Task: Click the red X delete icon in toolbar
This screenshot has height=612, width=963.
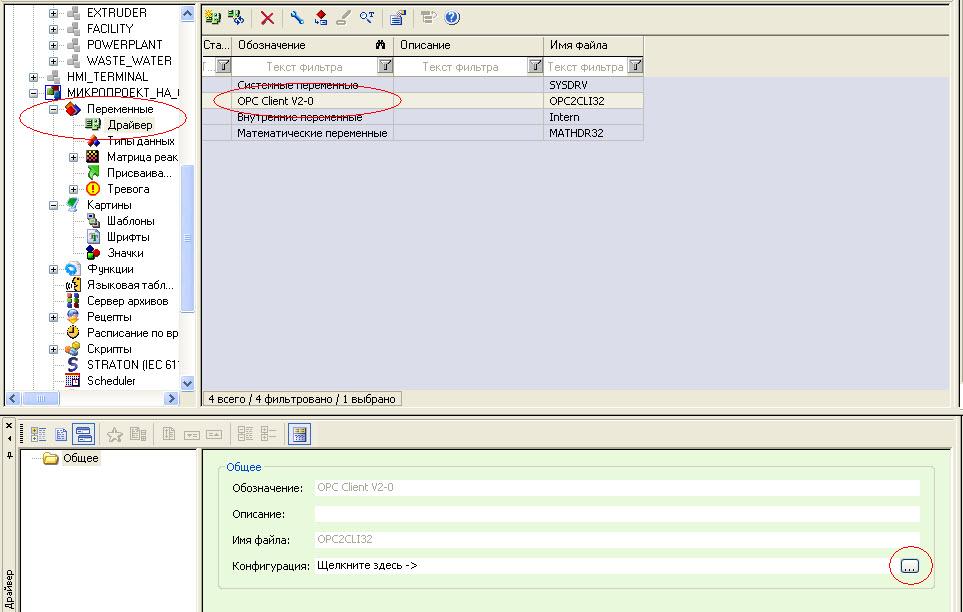Action: pyautogui.click(x=267, y=18)
